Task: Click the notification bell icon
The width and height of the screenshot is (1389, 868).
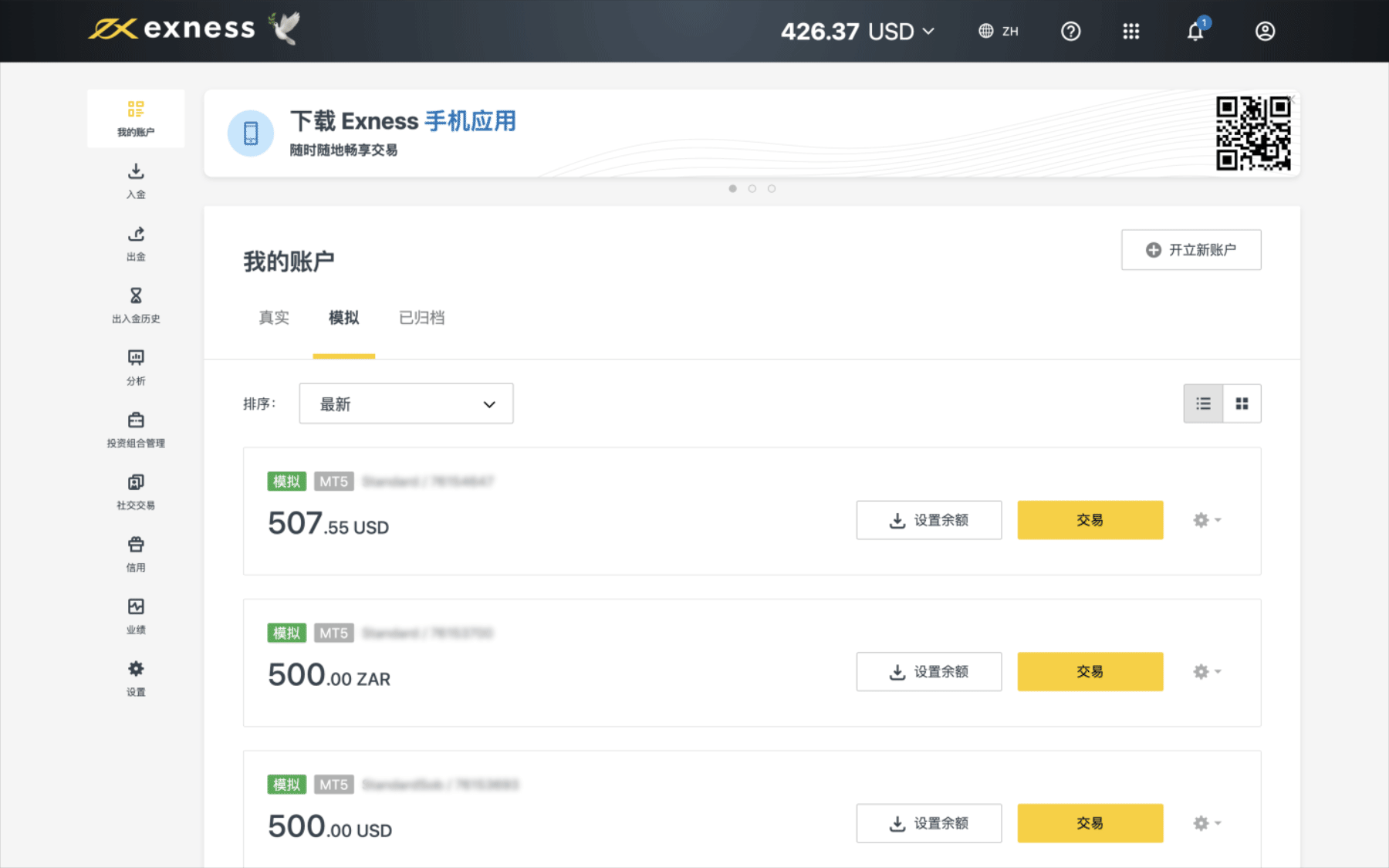Action: [x=1195, y=32]
